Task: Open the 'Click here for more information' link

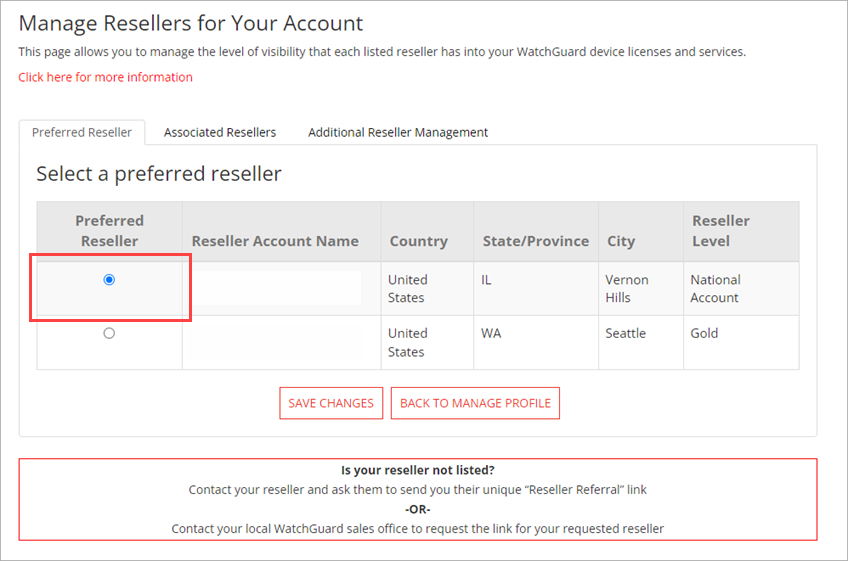Action: (x=105, y=77)
